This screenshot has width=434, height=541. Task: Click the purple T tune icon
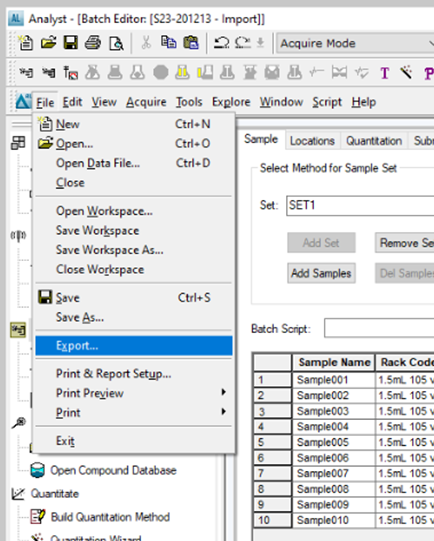tap(385, 73)
